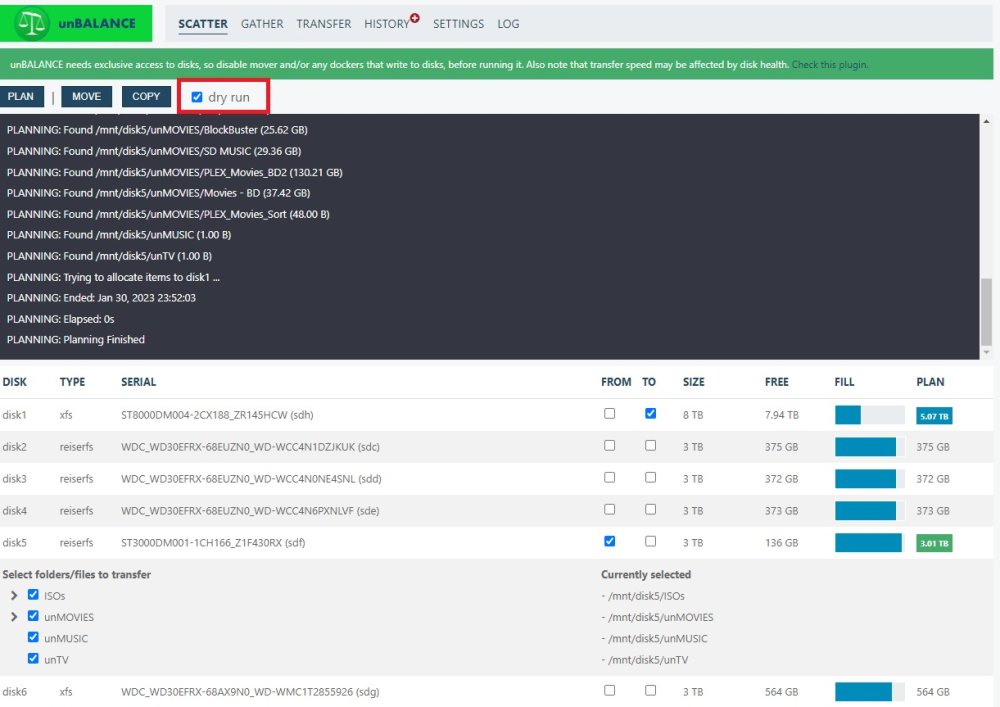This screenshot has width=1000, height=707.
Task: Check the TO box for disk5
Action: click(x=651, y=541)
